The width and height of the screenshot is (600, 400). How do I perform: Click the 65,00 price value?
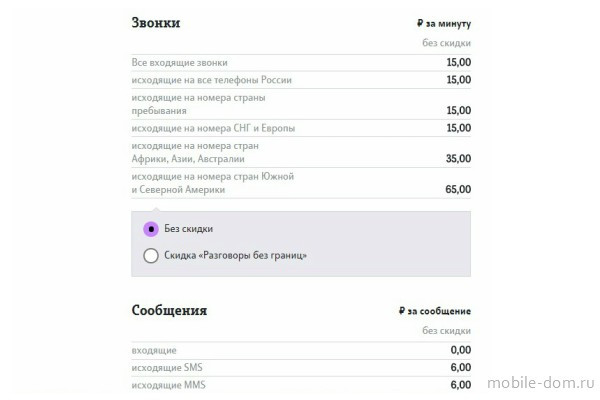click(457, 189)
